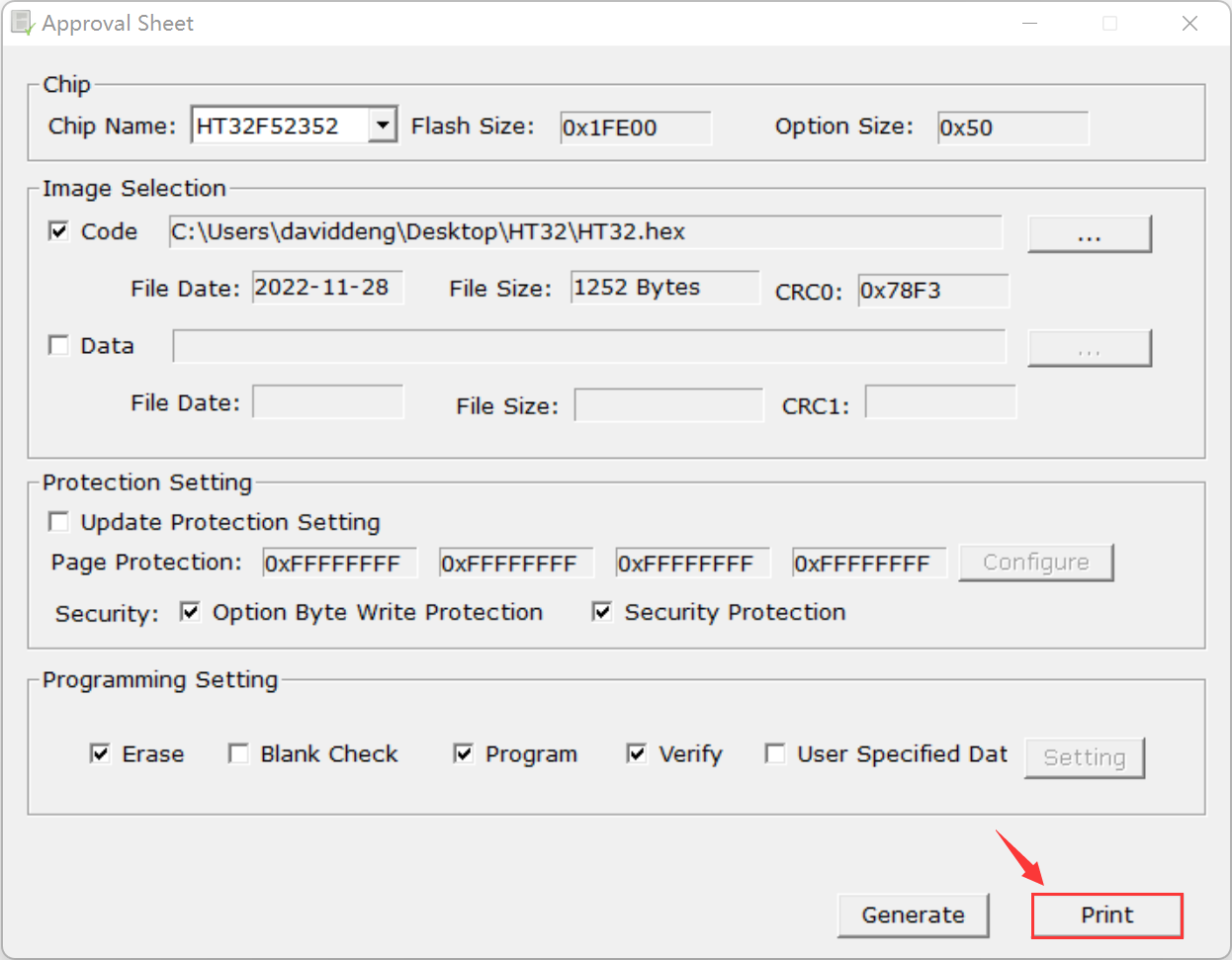Viewport: 1232px width, 960px height.
Task: Uncheck Security Protection checkbox
Action: click(602, 612)
